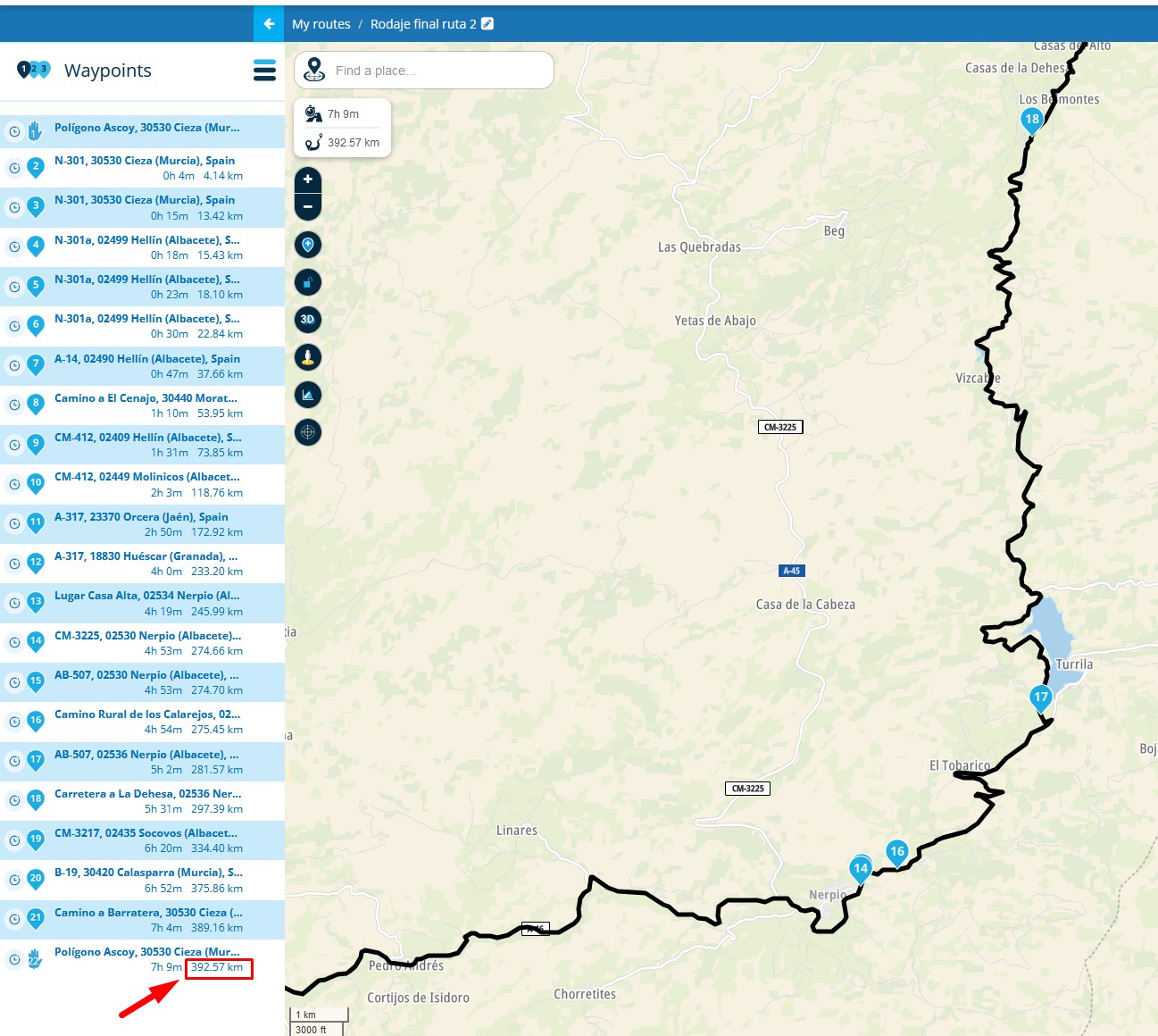
Task: Select waypoint 2 N-301 at 4.14 km
Action: click(142, 168)
